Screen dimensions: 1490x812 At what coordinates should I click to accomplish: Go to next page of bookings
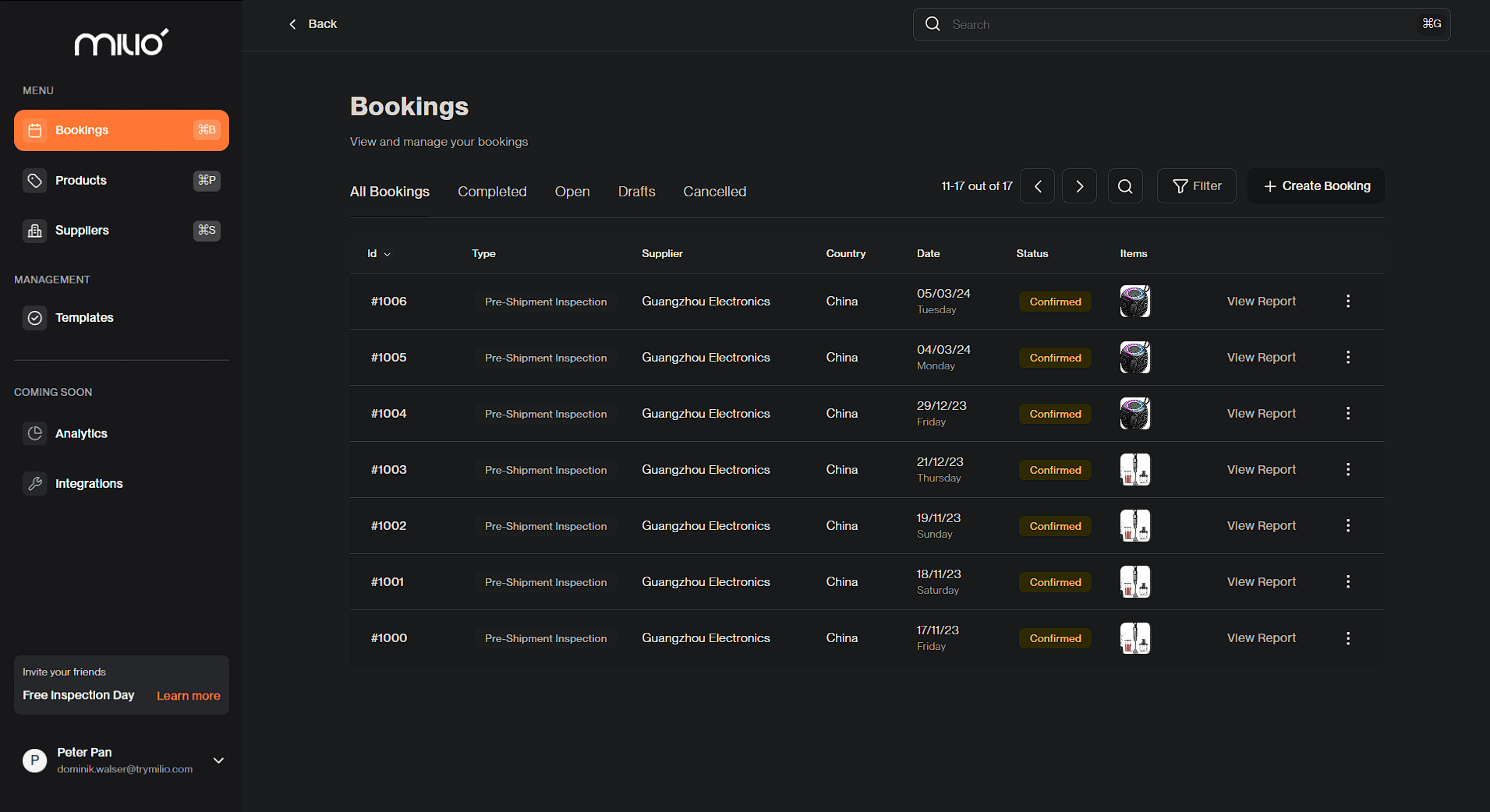[1080, 186]
